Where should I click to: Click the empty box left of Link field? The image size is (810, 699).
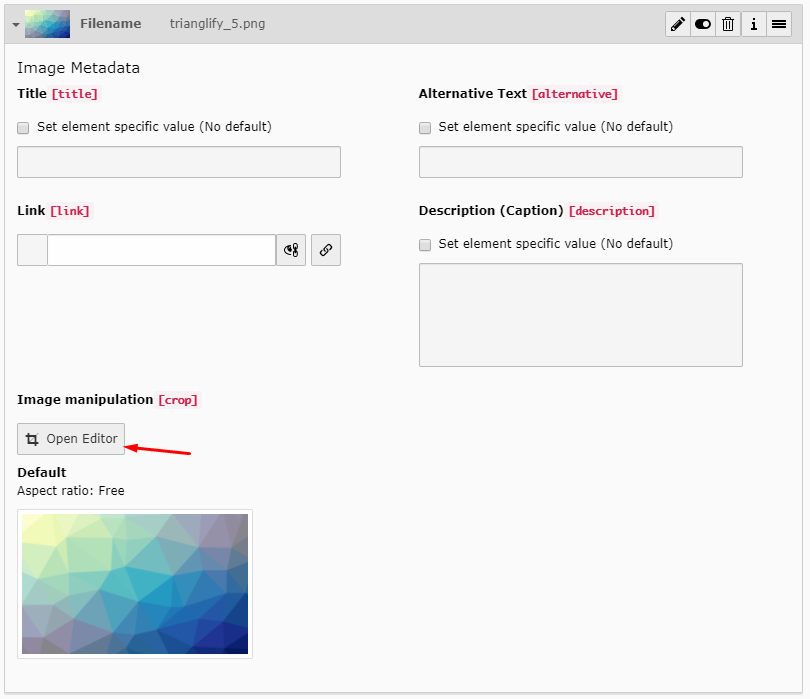coord(32,250)
